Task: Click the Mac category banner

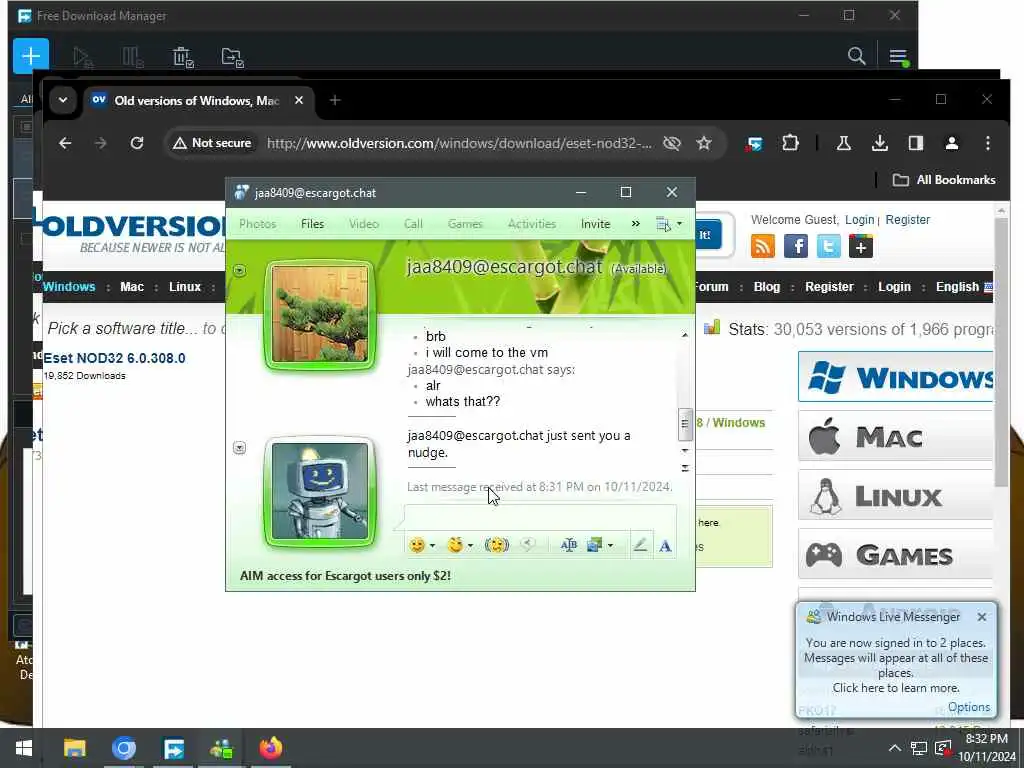Action: click(895, 436)
